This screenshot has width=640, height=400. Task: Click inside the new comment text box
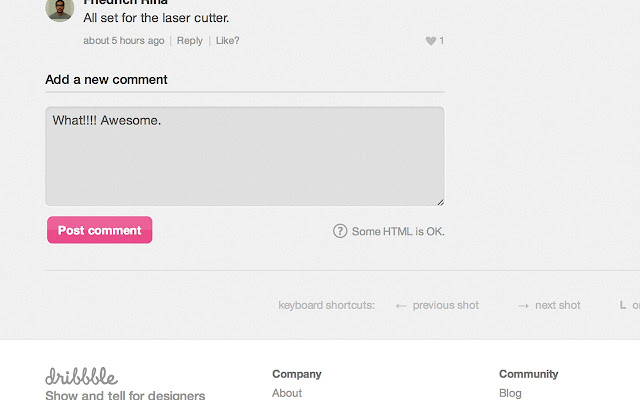coord(245,156)
